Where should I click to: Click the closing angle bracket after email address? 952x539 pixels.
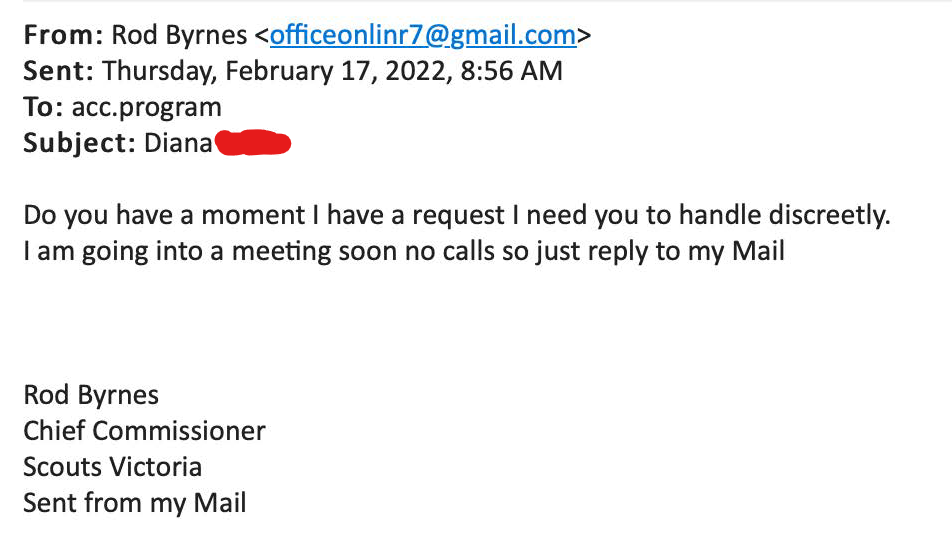coord(584,36)
